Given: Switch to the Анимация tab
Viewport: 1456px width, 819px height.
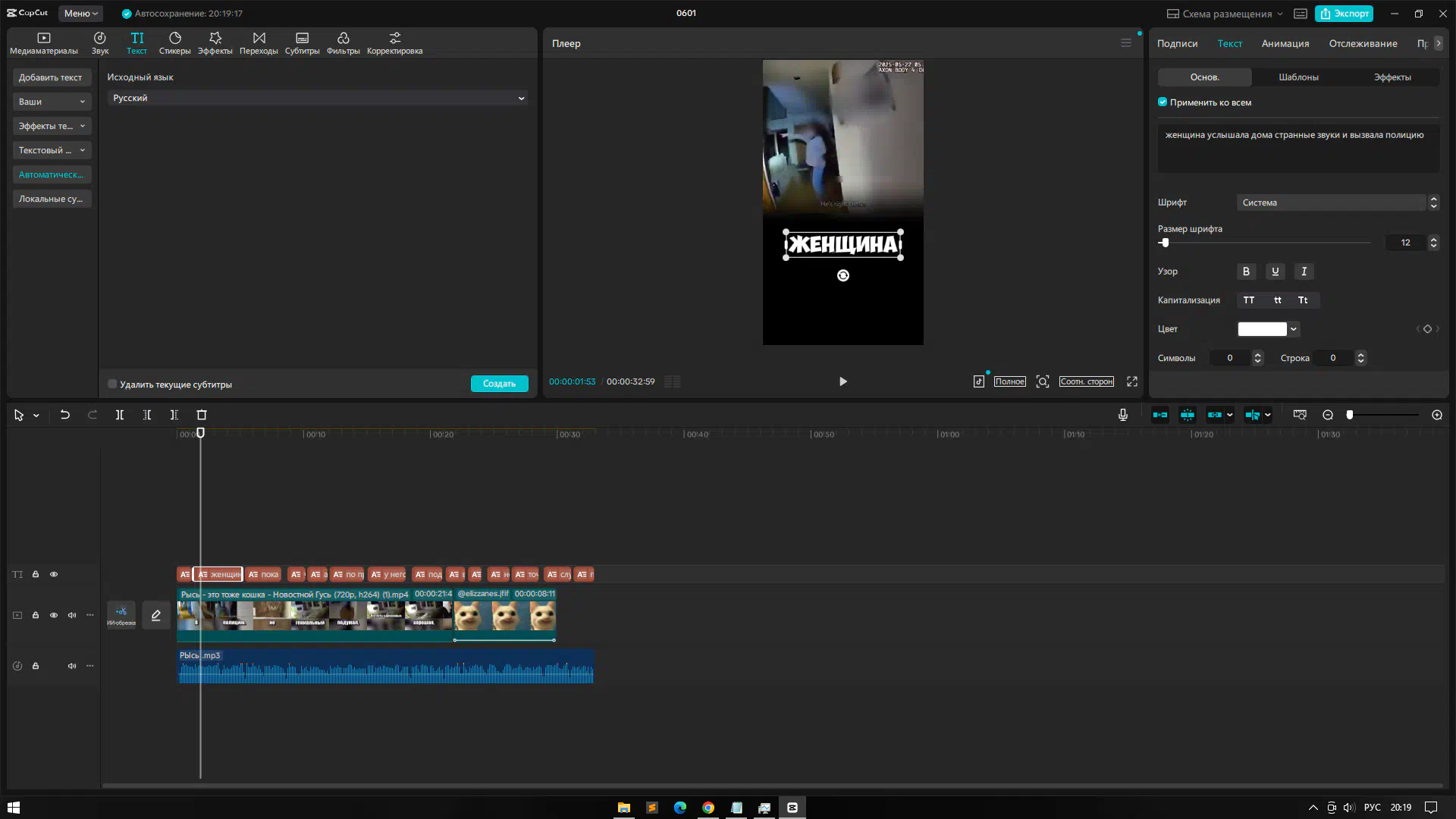Looking at the screenshot, I should coord(1285,43).
